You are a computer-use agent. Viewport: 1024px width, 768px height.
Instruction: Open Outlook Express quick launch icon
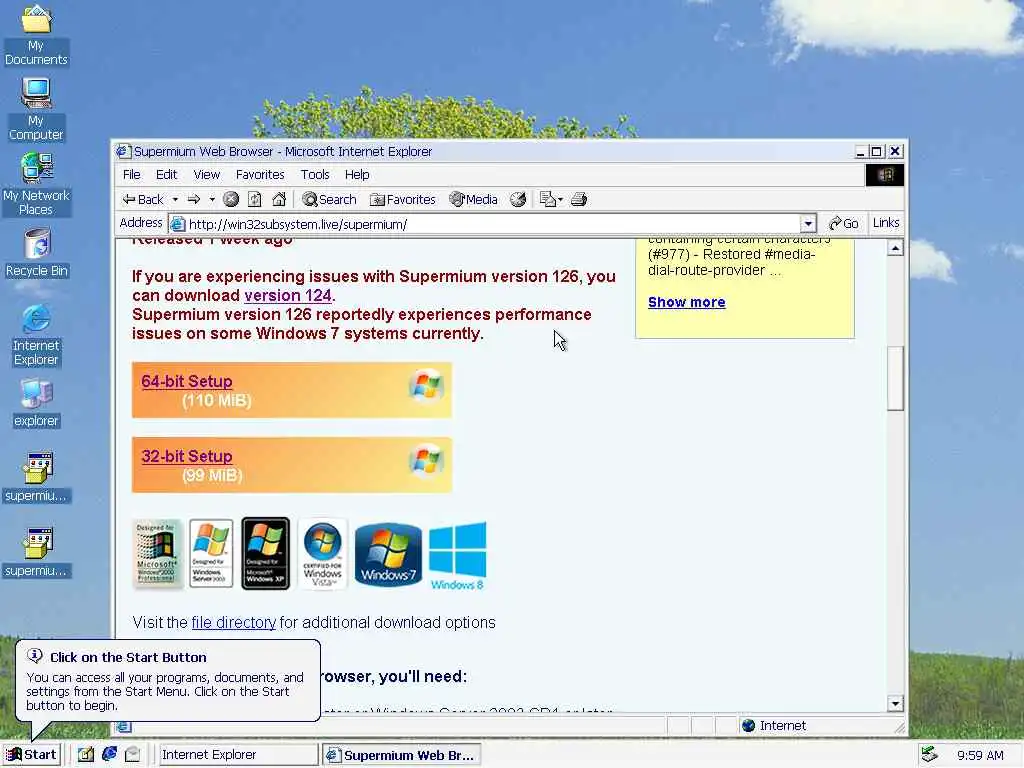click(x=133, y=755)
